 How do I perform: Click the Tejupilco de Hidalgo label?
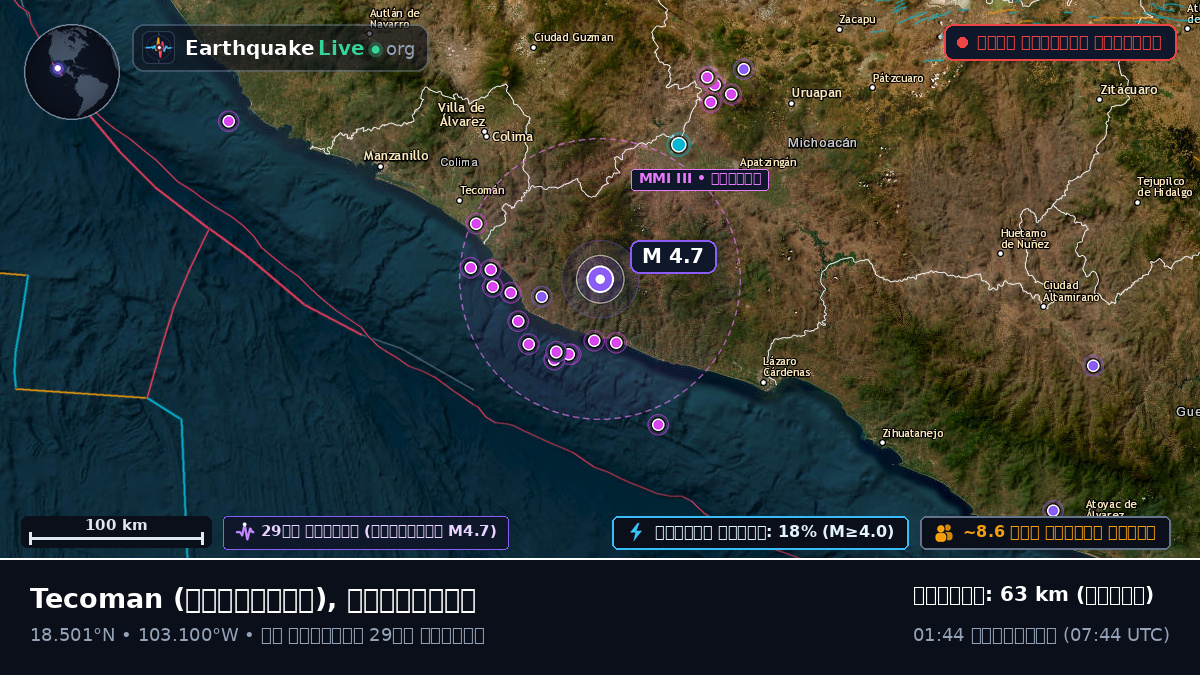[x=1165, y=187]
